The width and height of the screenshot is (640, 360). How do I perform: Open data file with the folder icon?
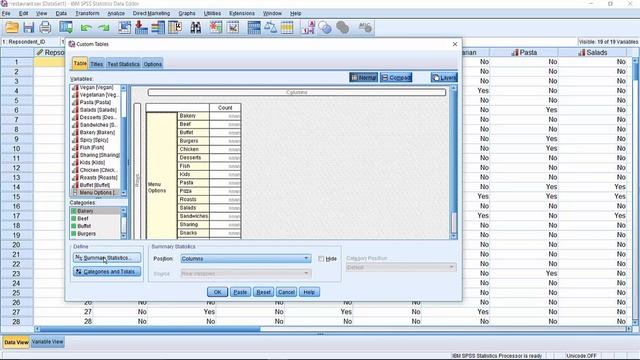[12, 28]
